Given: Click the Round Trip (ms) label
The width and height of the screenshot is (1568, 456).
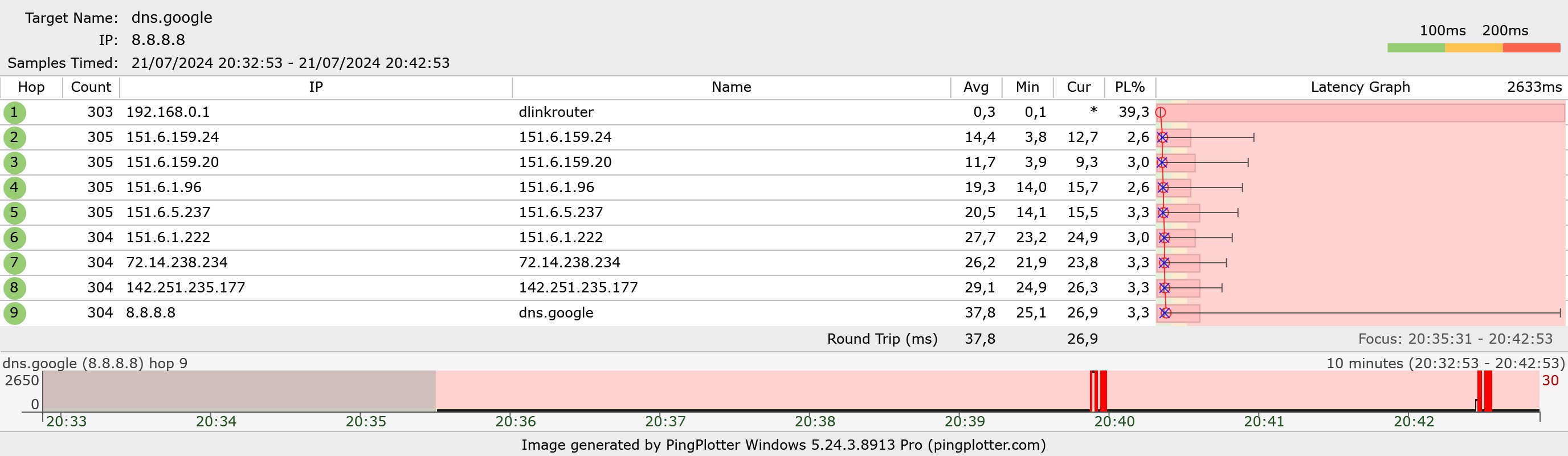Looking at the screenshot, I should [882, 339].
